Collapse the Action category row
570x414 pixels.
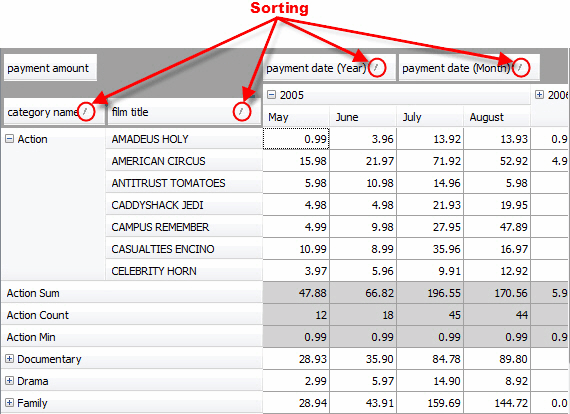(x=9, y=139)
